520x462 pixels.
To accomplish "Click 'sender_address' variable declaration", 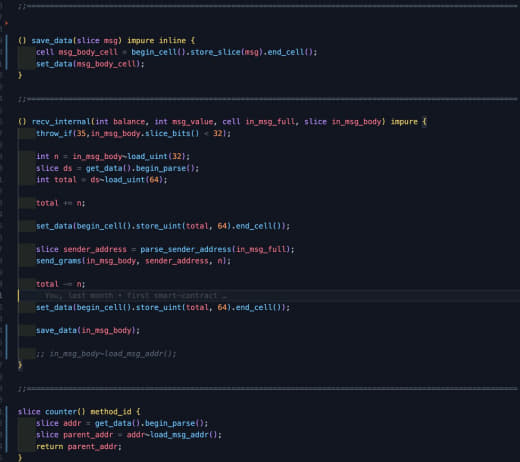I will 95,249.
